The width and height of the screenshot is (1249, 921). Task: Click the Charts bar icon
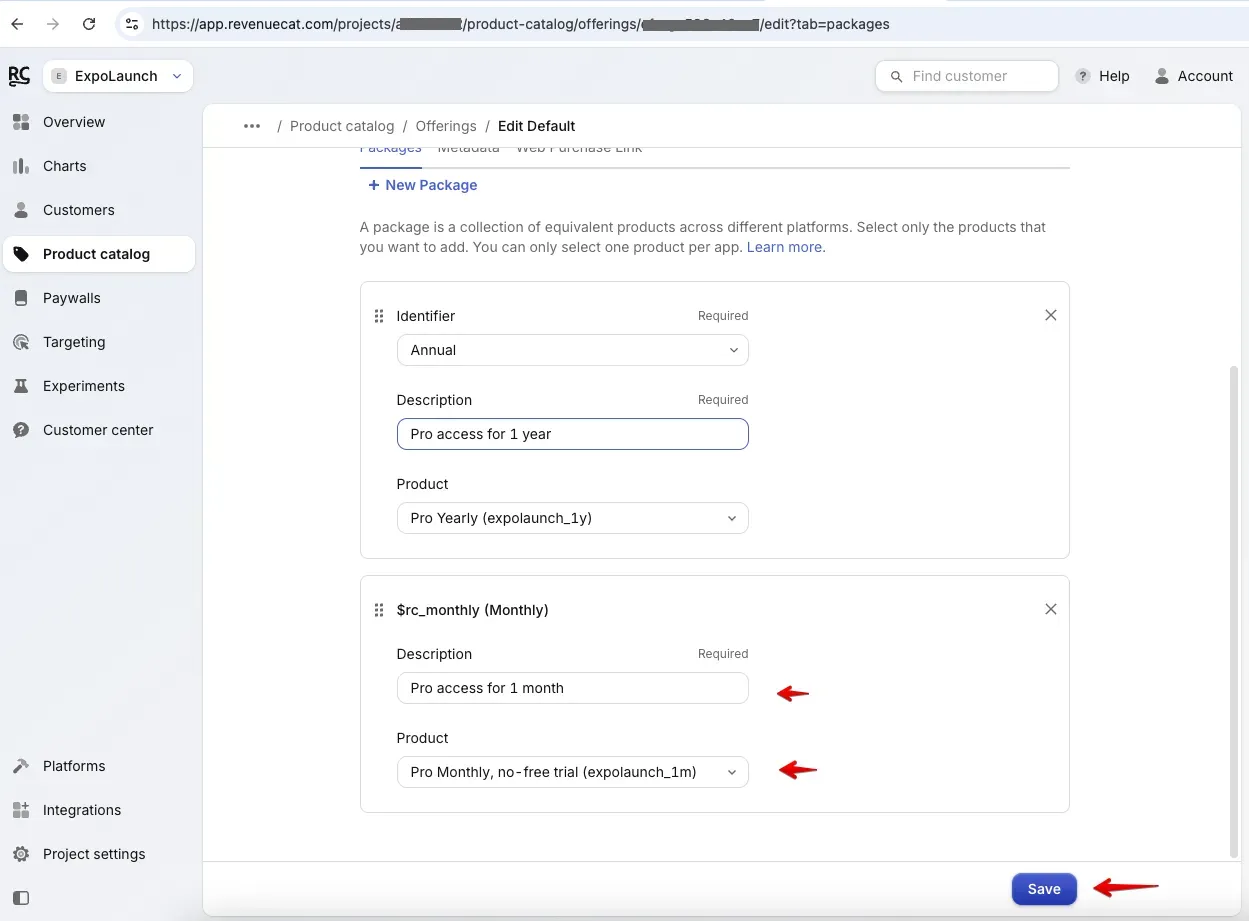pyautogui.click(x=21, y=166)
